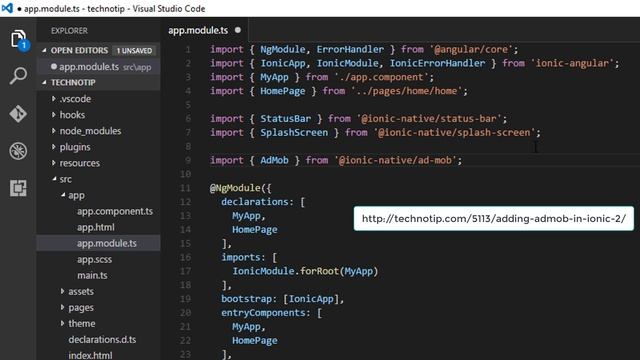Screen dimensions: 640x360
Task: Switch to the app.module.ts editor tab
Action: [x=198, y=30]
